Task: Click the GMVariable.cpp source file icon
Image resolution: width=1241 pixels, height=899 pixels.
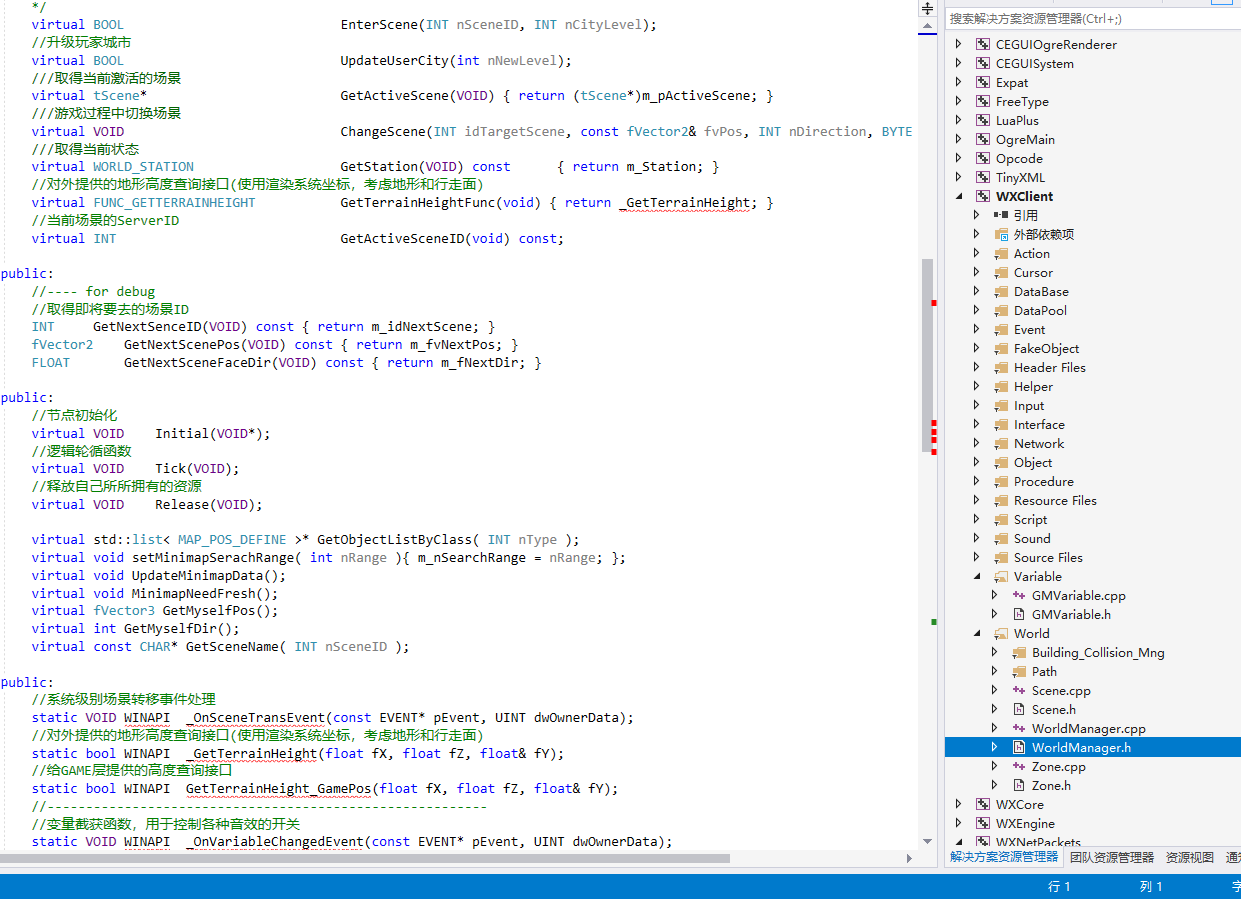Action: tap(1019, 596)
